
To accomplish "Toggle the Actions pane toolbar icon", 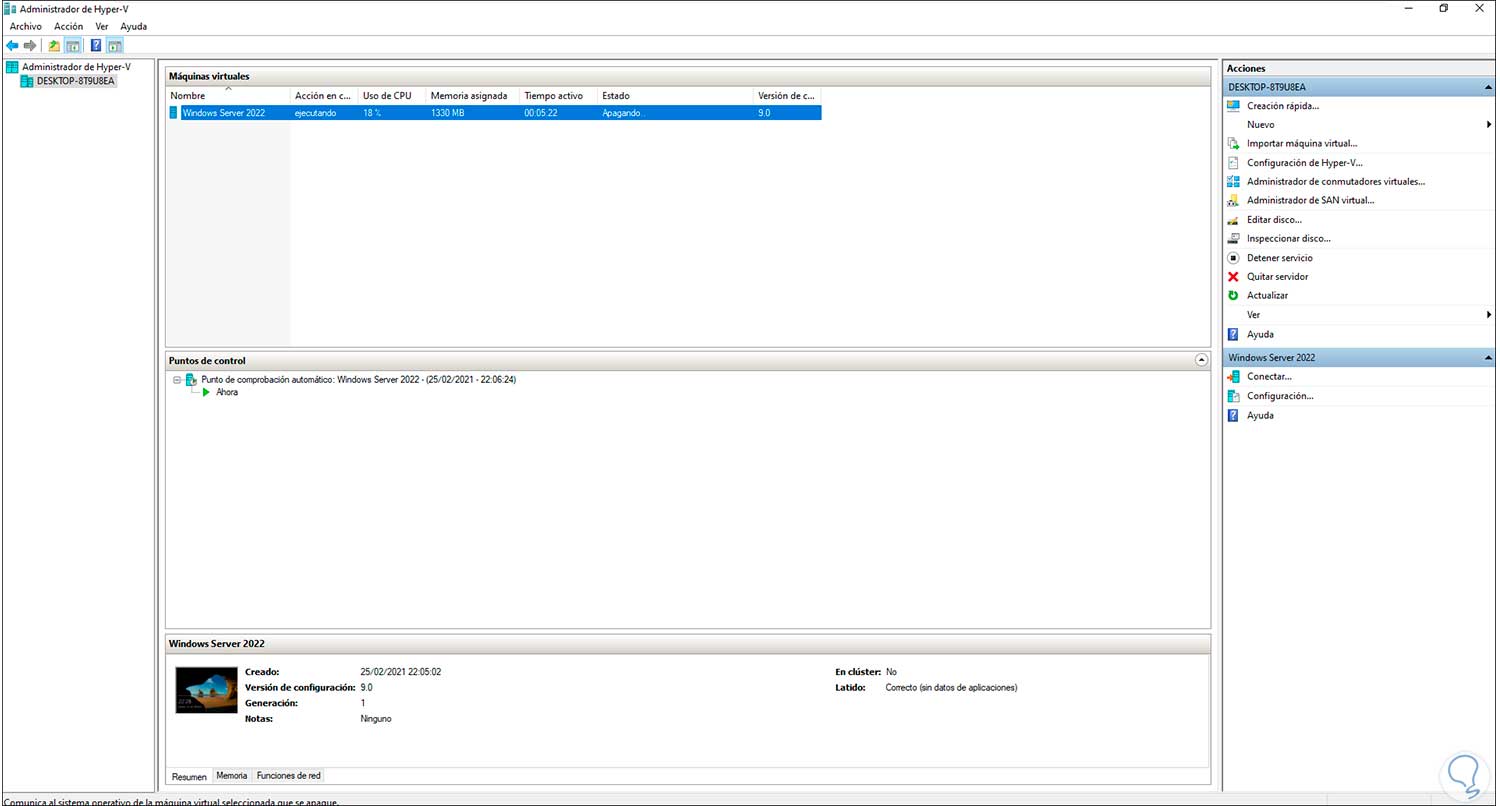I will (114, 45).
